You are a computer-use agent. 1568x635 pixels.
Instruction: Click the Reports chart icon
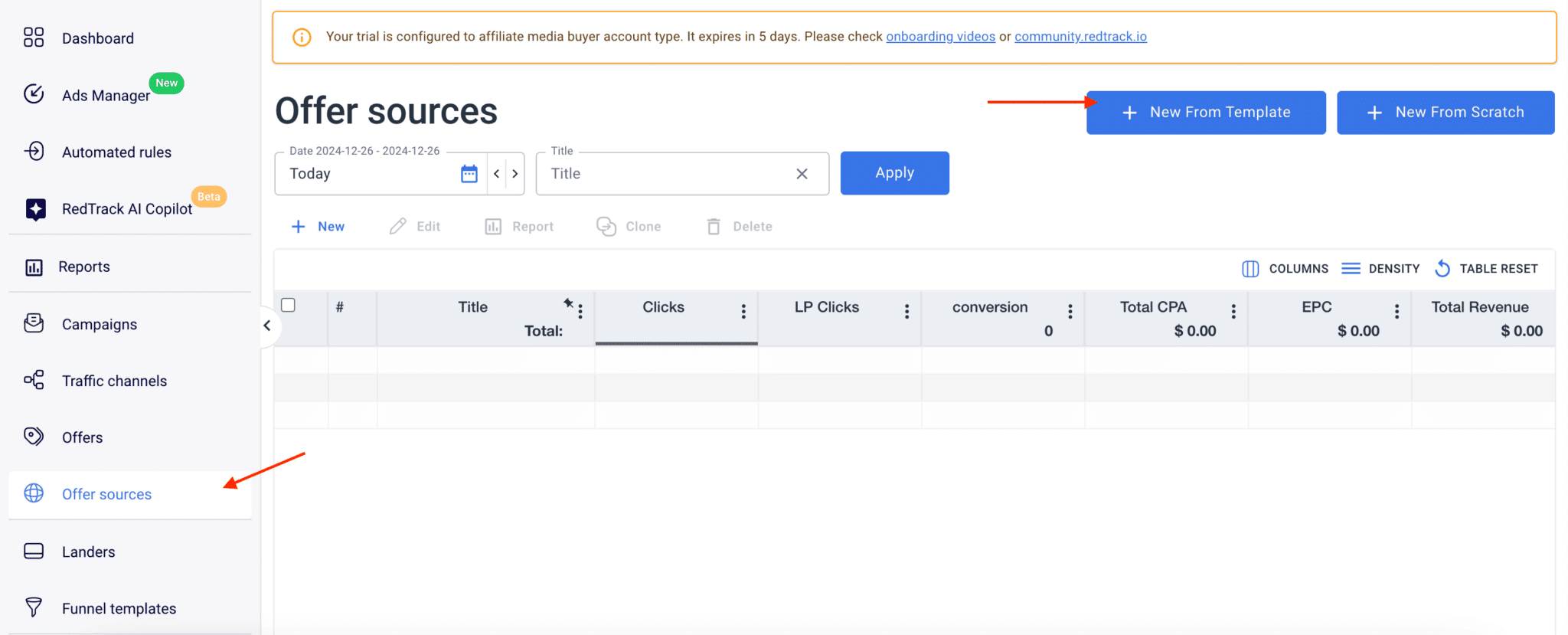tap(34, 267)
